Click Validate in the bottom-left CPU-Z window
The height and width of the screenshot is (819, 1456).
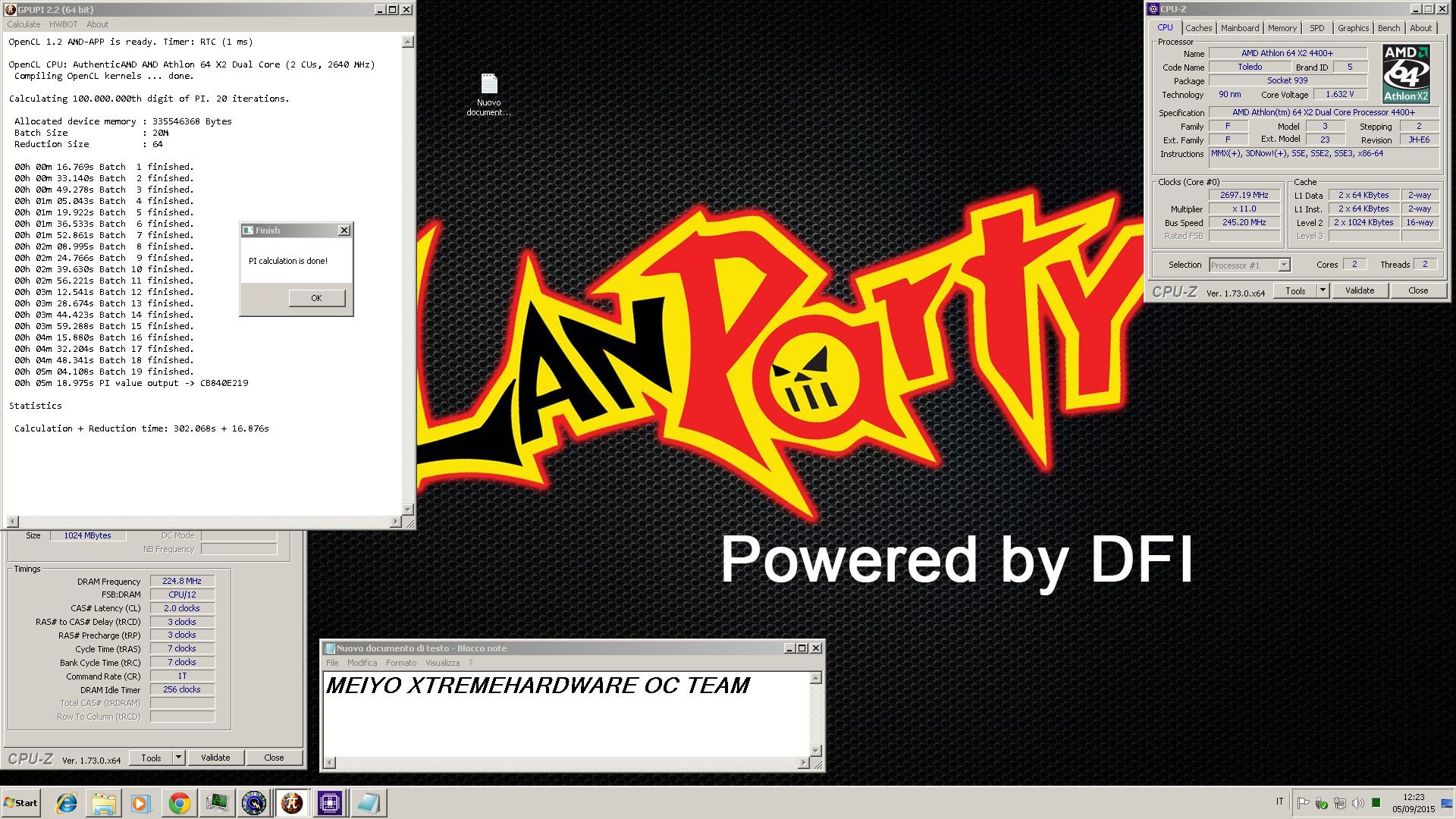pos(215,758)
